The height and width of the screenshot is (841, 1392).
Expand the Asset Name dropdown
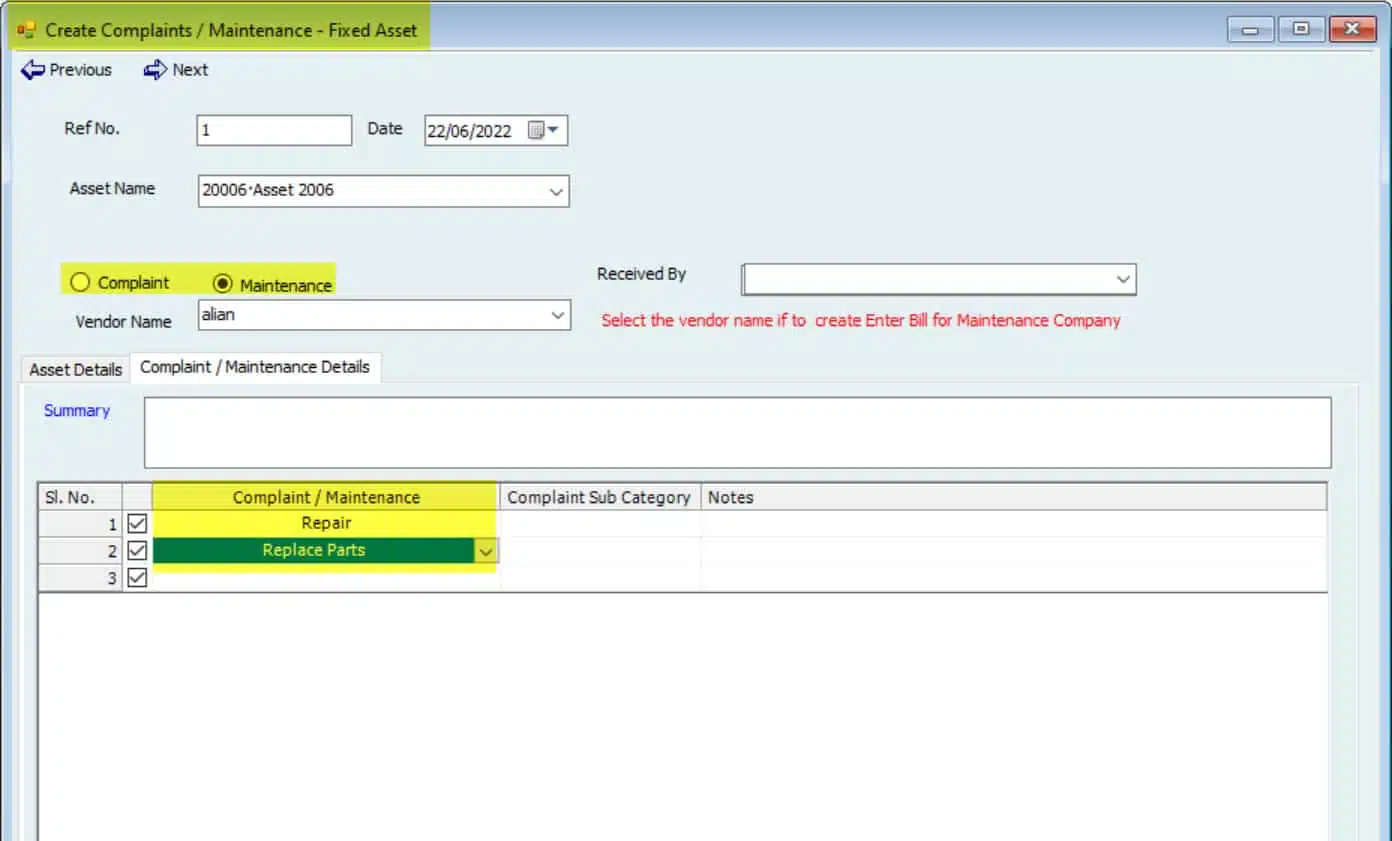556,191
